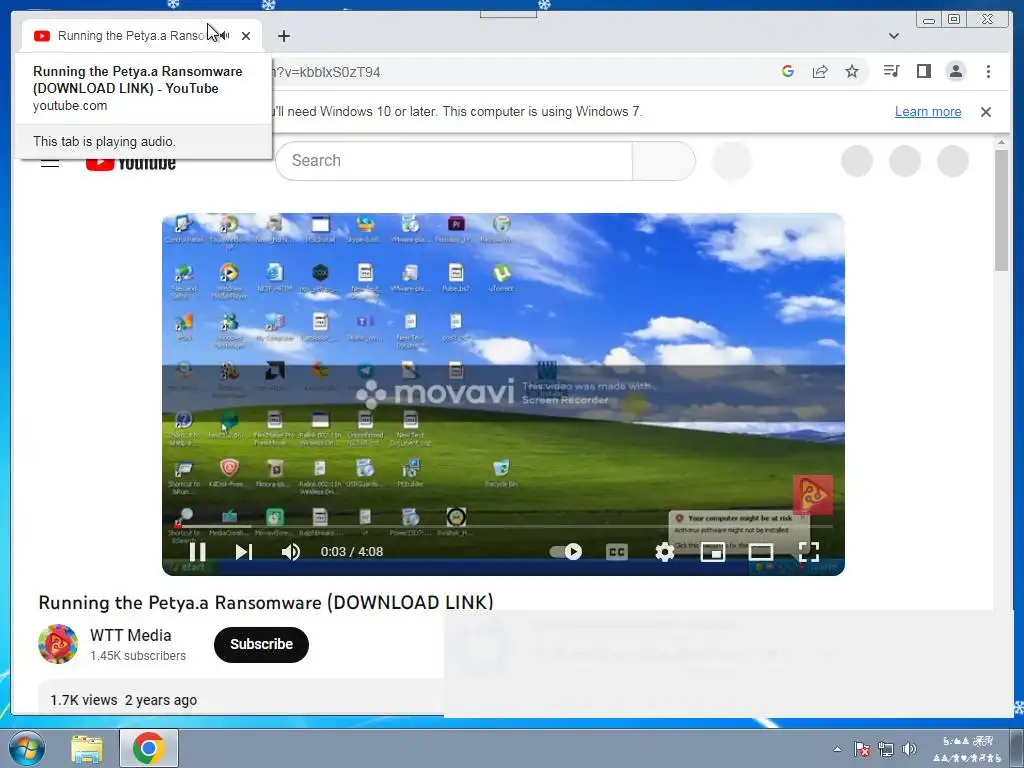Screen dimensions: 1024x768
Task: Toggle Chrome side panel
Action: pyautogui.click(x=923, y=71)
